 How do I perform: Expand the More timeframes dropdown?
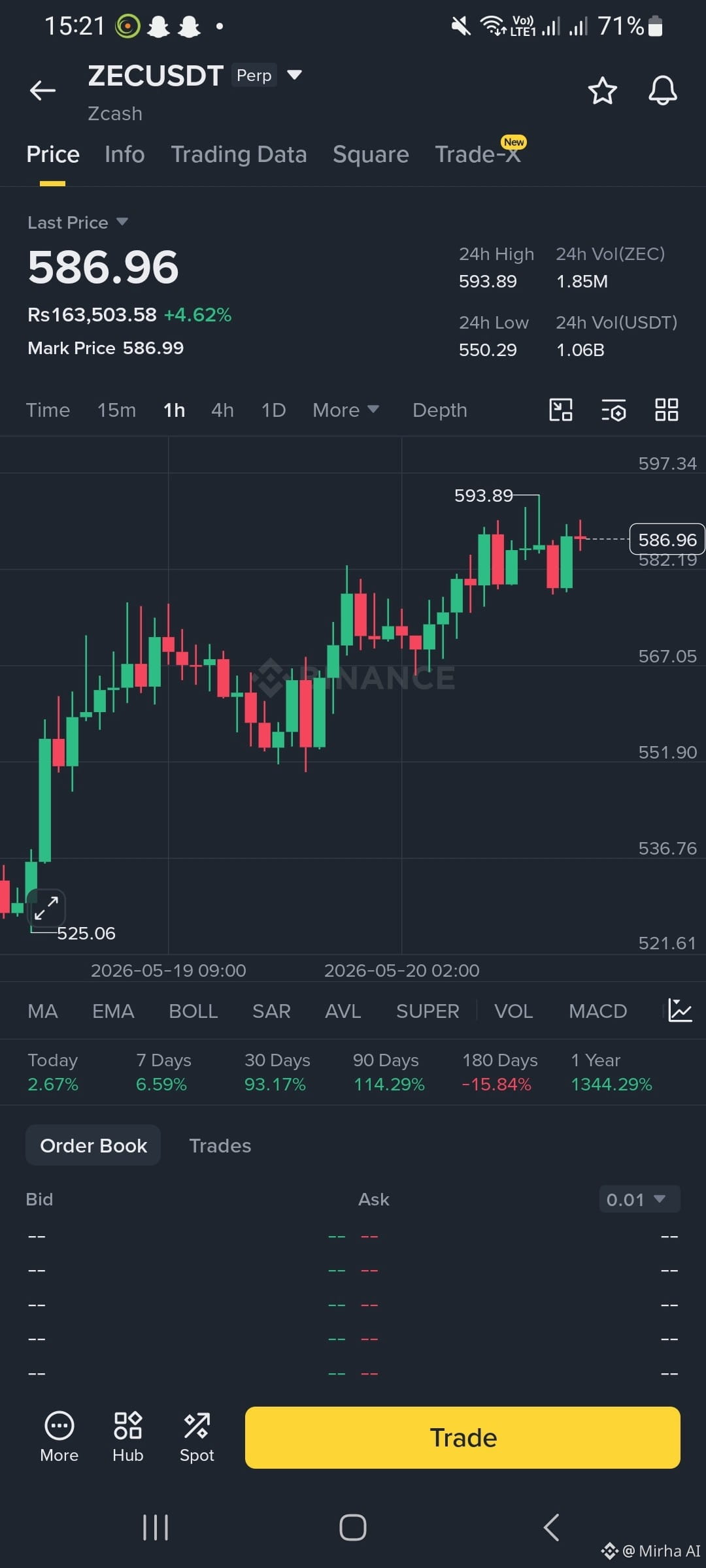point(346,410)
